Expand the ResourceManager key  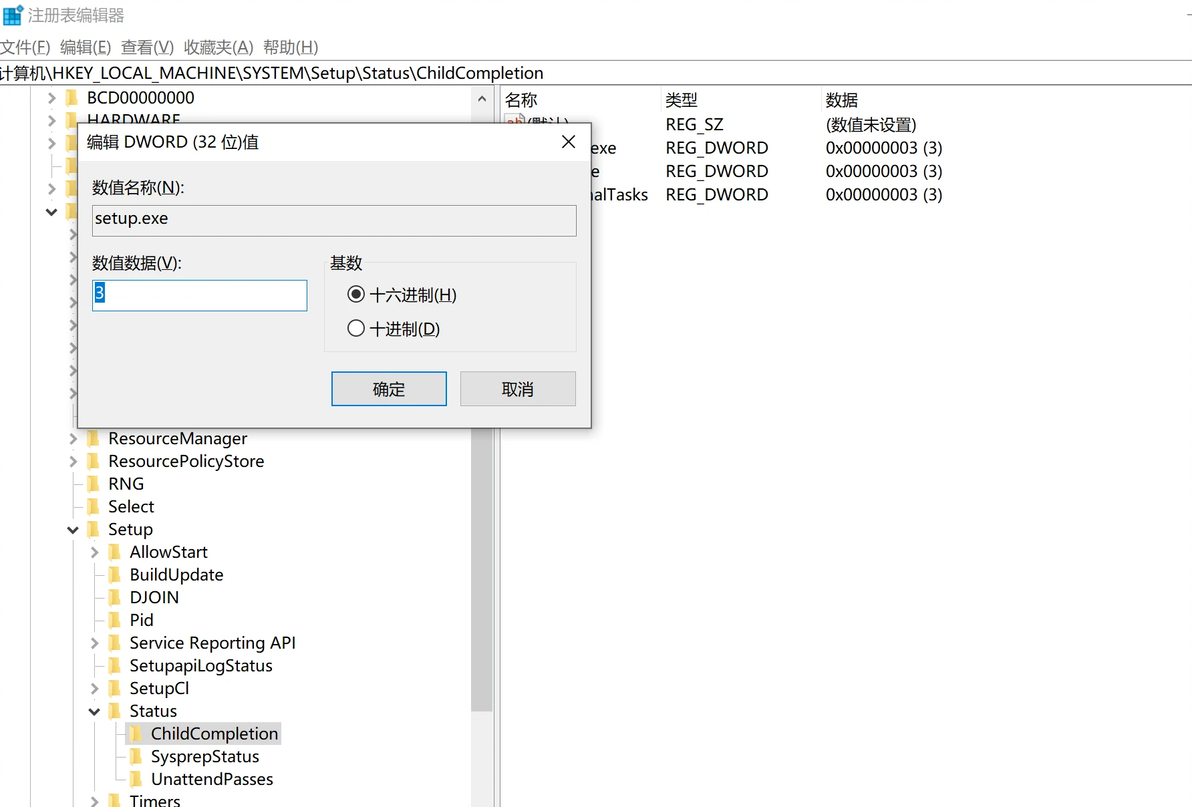[x=73, y=438]
